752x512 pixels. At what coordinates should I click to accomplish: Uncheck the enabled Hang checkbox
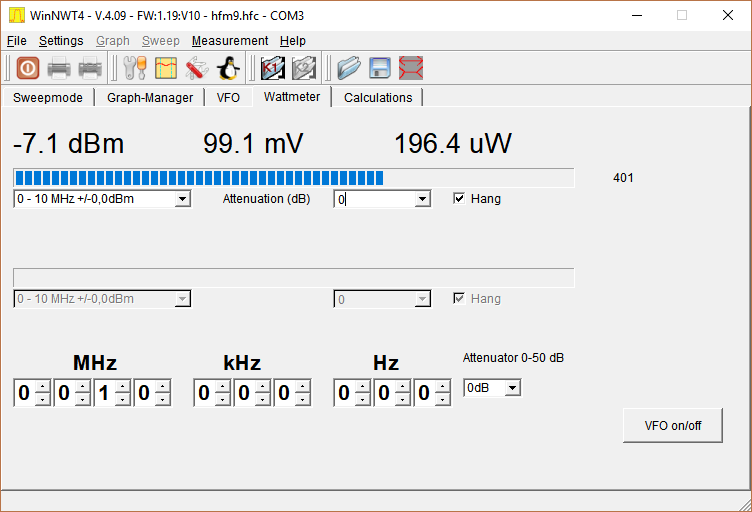click(x=459, y=199)
